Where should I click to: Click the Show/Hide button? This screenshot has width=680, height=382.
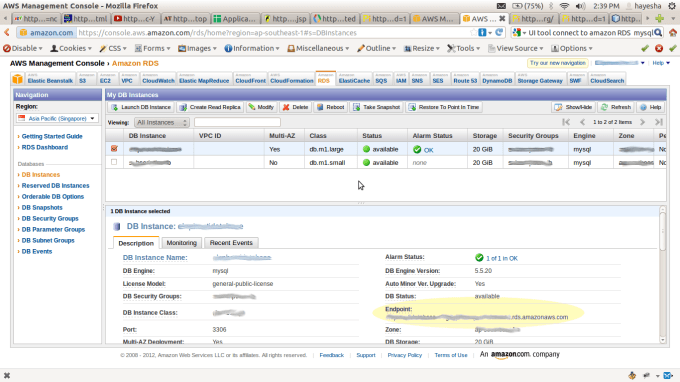click(573, 107)
